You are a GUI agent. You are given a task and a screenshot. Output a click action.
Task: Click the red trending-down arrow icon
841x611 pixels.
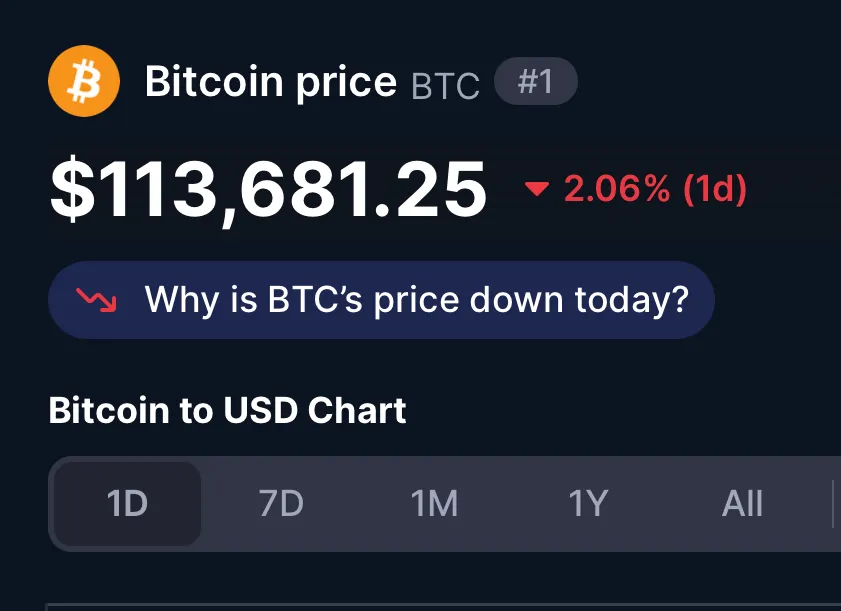click(97, 300)
